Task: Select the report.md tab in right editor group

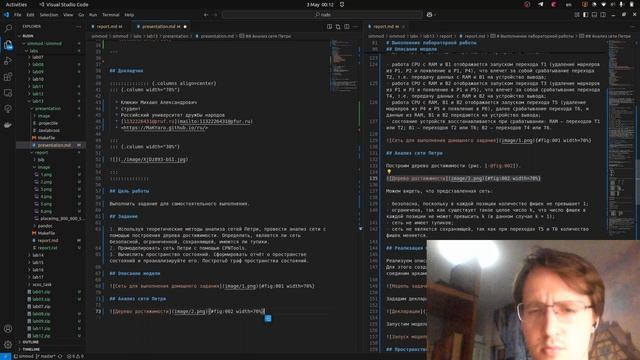Action: [386, 27]
